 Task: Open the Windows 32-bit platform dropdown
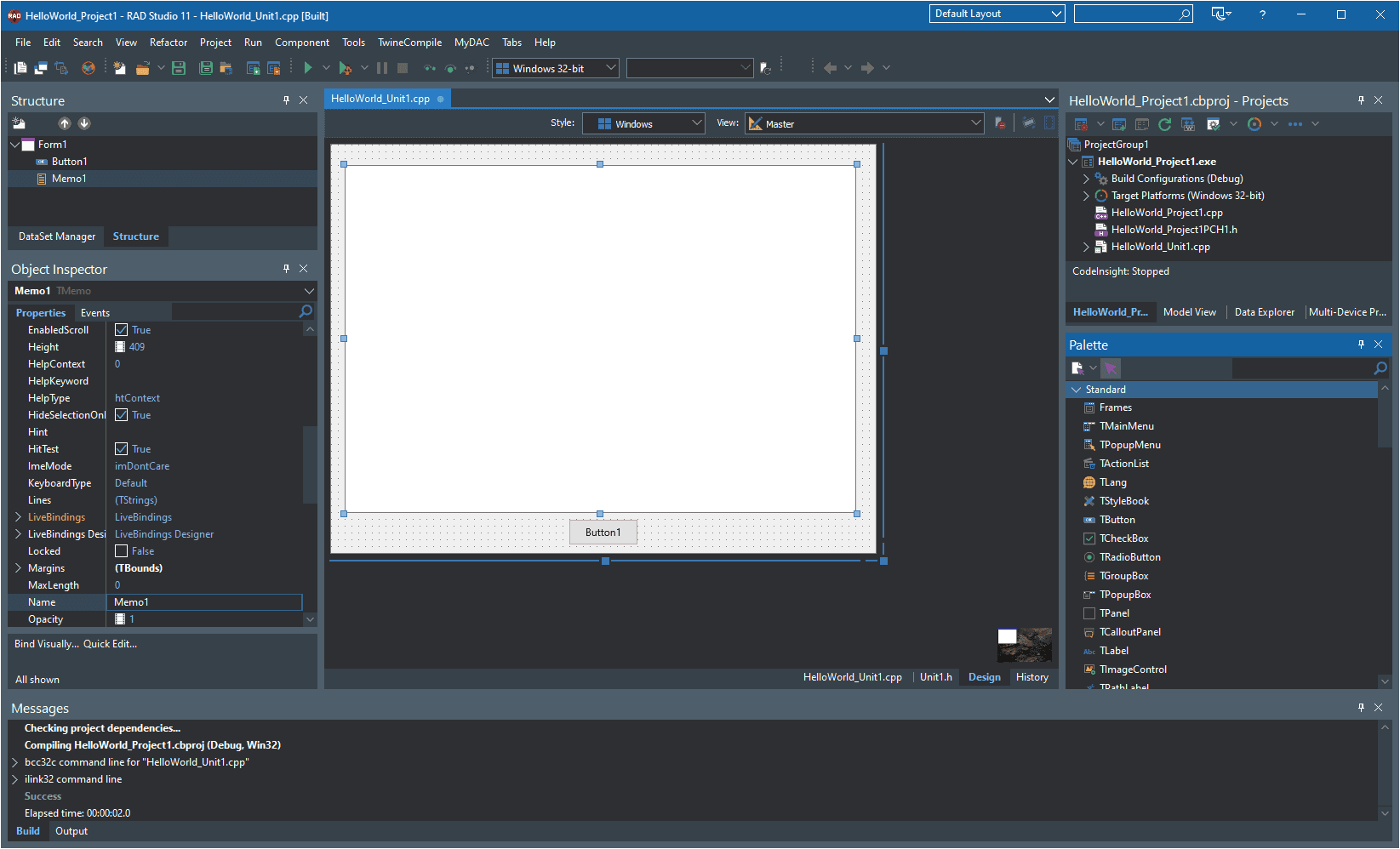(x=556, y=68)
